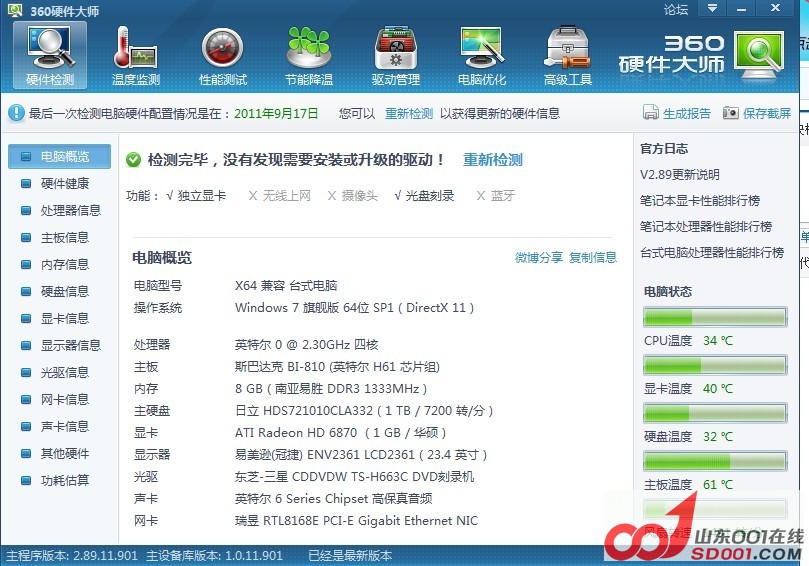809x566 pixels.
Task: Switch to 功耗估算 in the sidebar
Action: (x=64, y=481)
